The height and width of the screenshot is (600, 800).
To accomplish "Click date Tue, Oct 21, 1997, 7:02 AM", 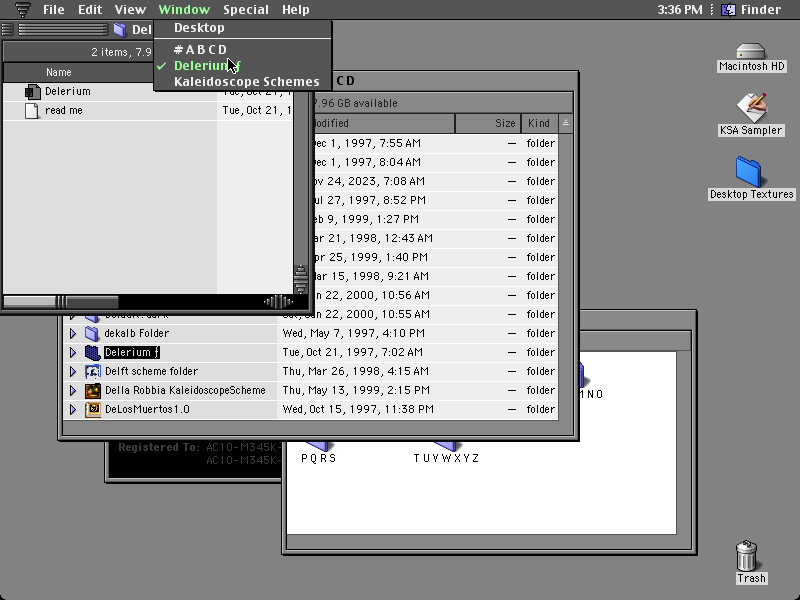I will coord(353,352).
